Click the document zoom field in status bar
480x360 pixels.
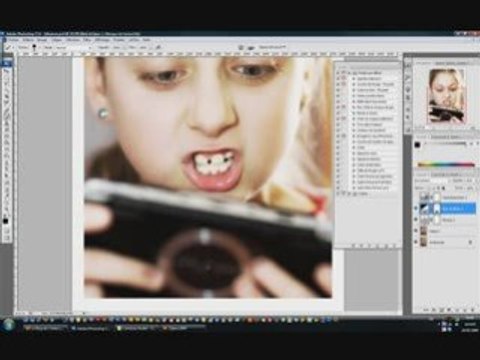pyautogui.click(x=21, y=313)
